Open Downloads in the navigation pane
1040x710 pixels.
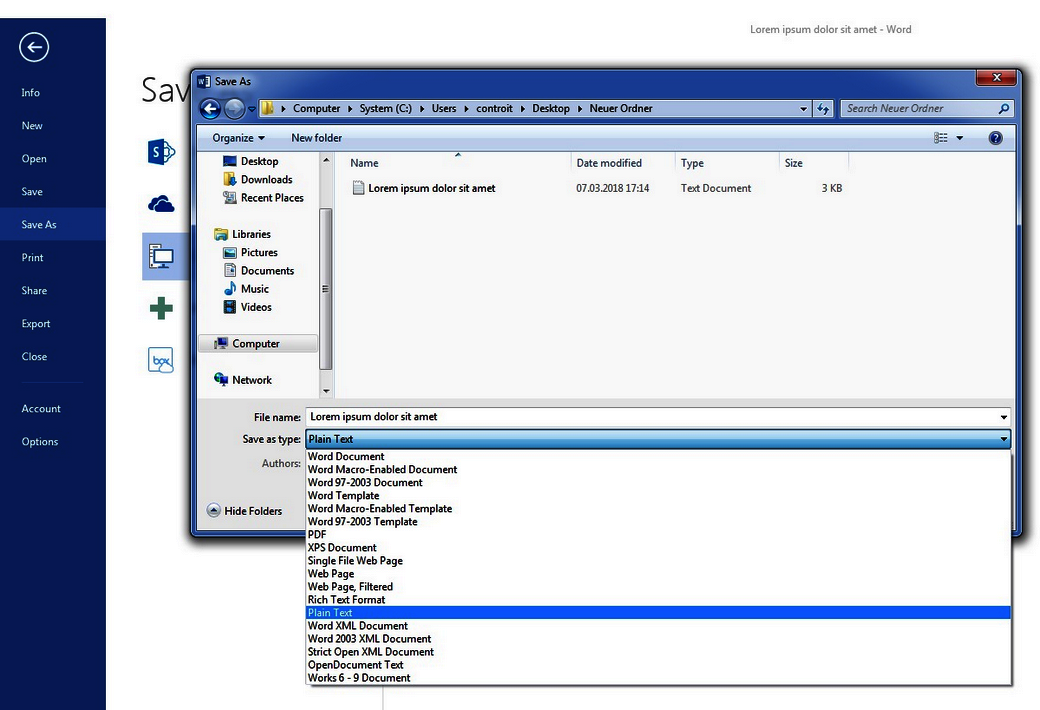click(x=266, y=180)
